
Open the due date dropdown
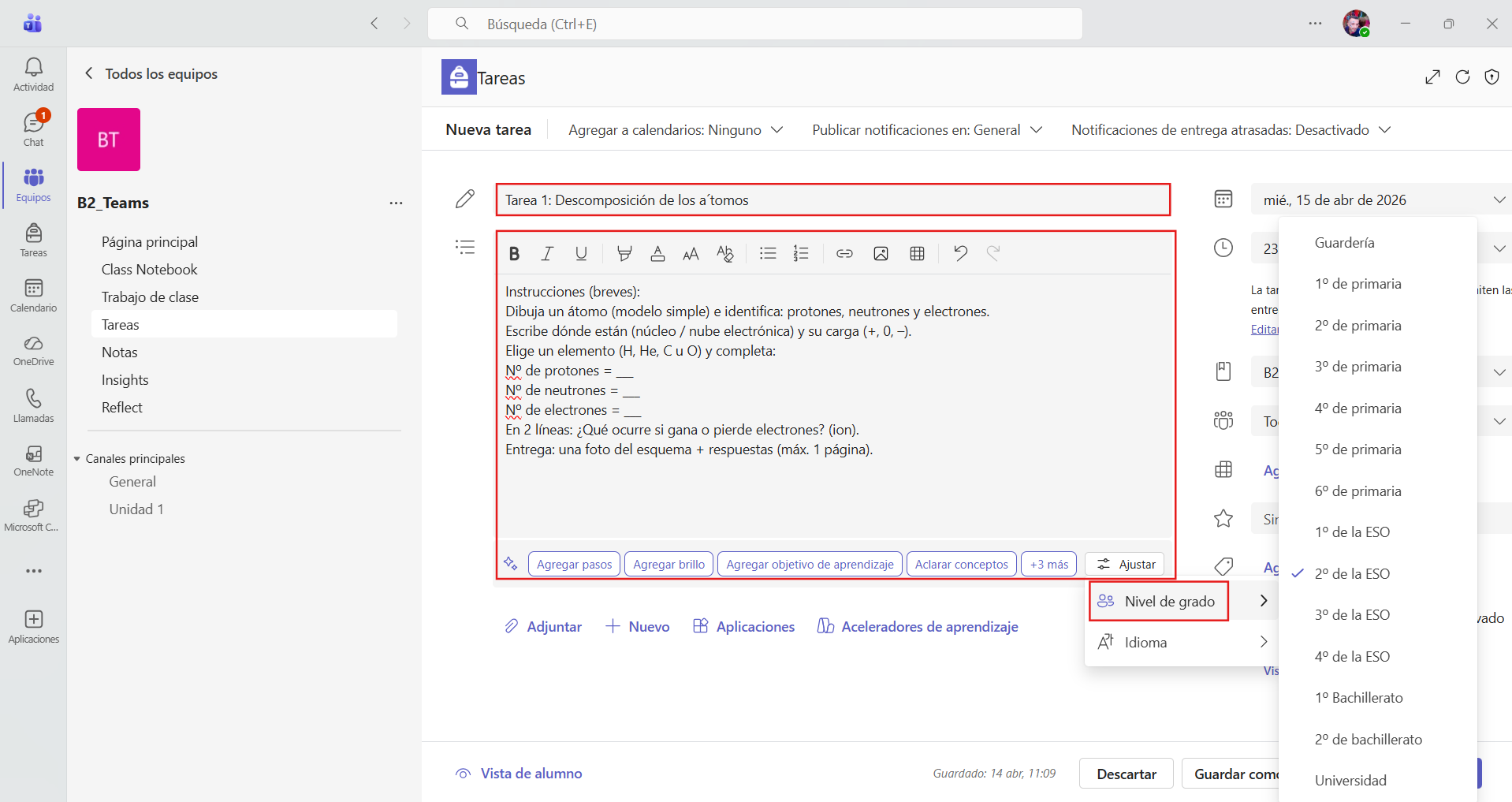(x=1380, y=200)
